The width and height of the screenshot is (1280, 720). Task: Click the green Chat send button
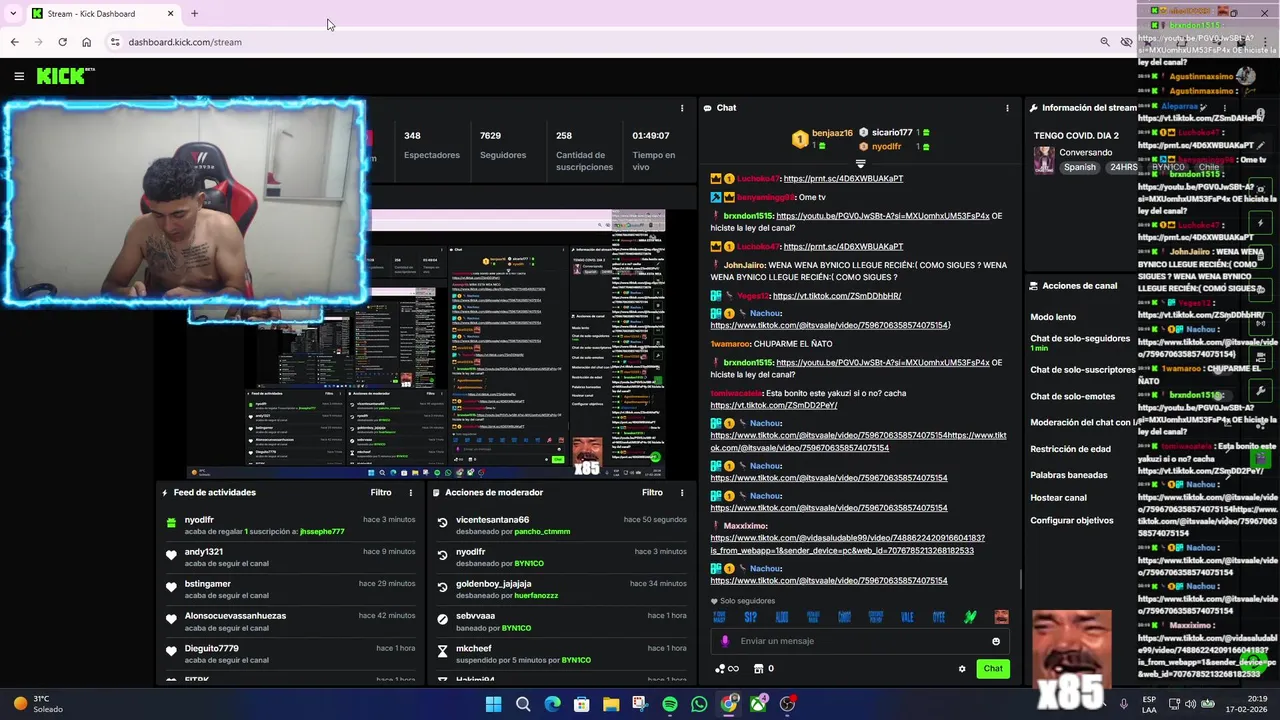[992, 669]
